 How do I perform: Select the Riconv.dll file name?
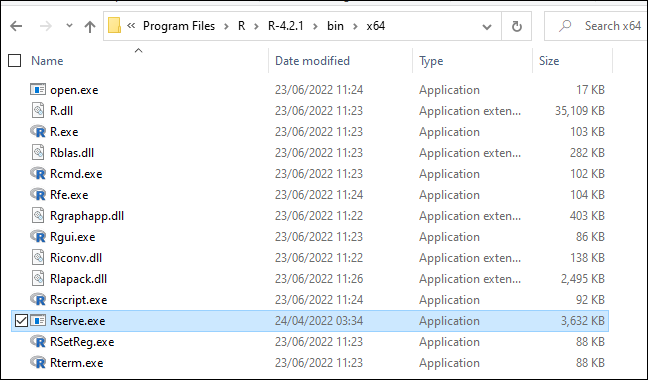click(76, 258)
